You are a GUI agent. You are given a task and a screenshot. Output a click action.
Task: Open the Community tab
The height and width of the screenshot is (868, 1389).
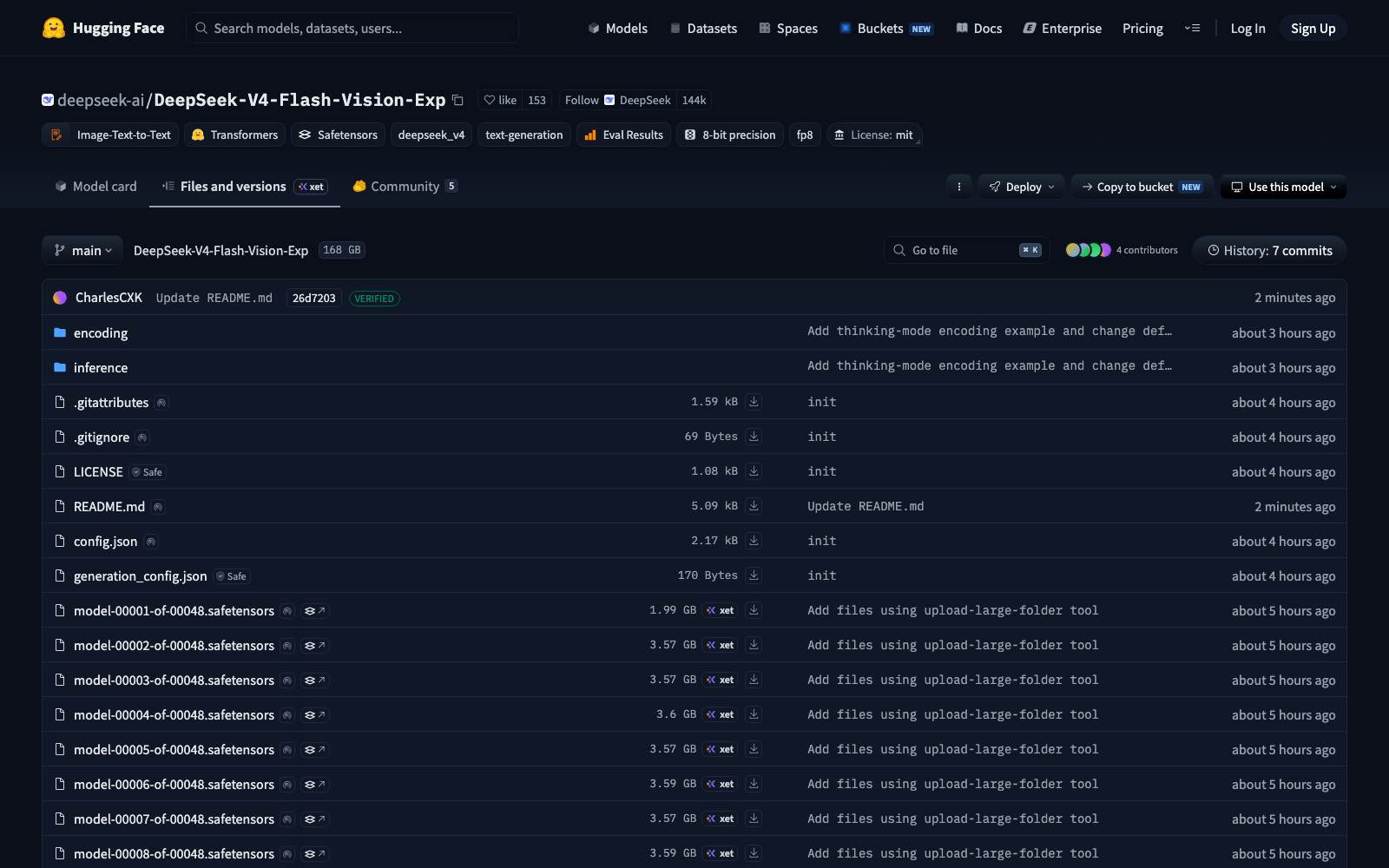click(x=405, y=186)
